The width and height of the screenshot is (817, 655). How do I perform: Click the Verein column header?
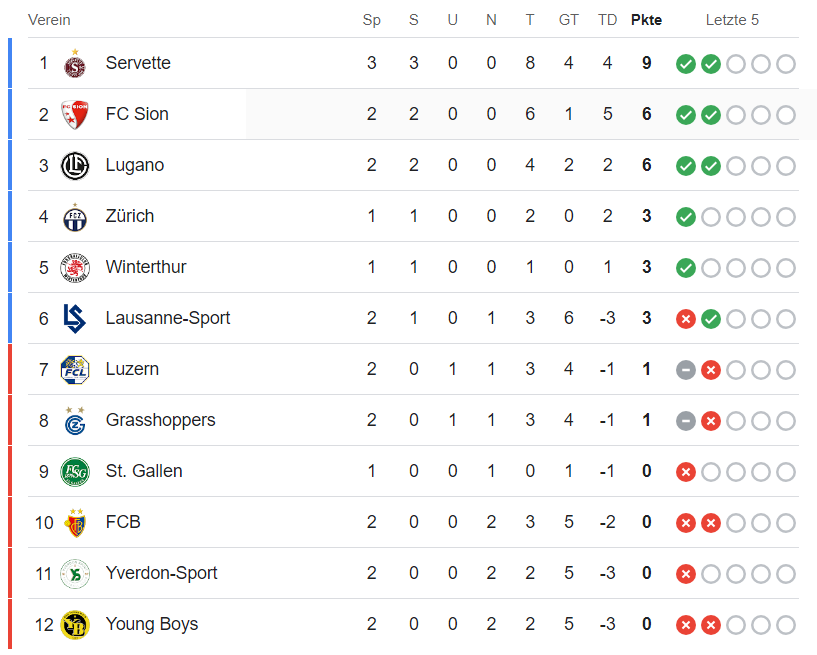[x=49, y=20]
